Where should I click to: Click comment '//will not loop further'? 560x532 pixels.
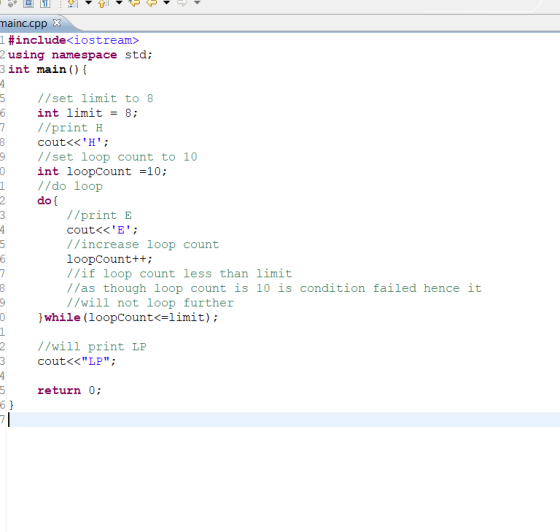(x=150, y=303)
